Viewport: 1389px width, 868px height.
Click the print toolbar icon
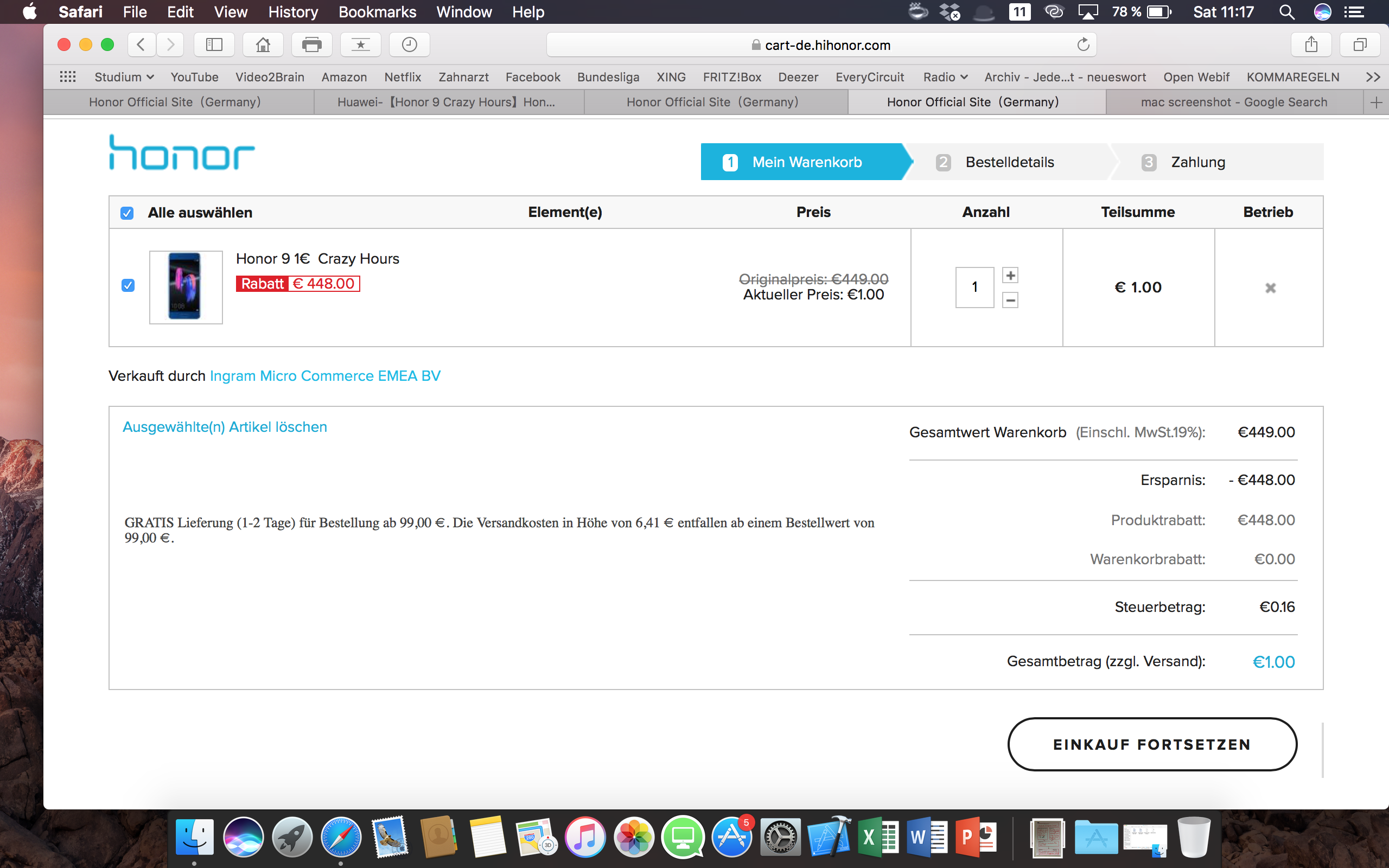click(311, 45)
